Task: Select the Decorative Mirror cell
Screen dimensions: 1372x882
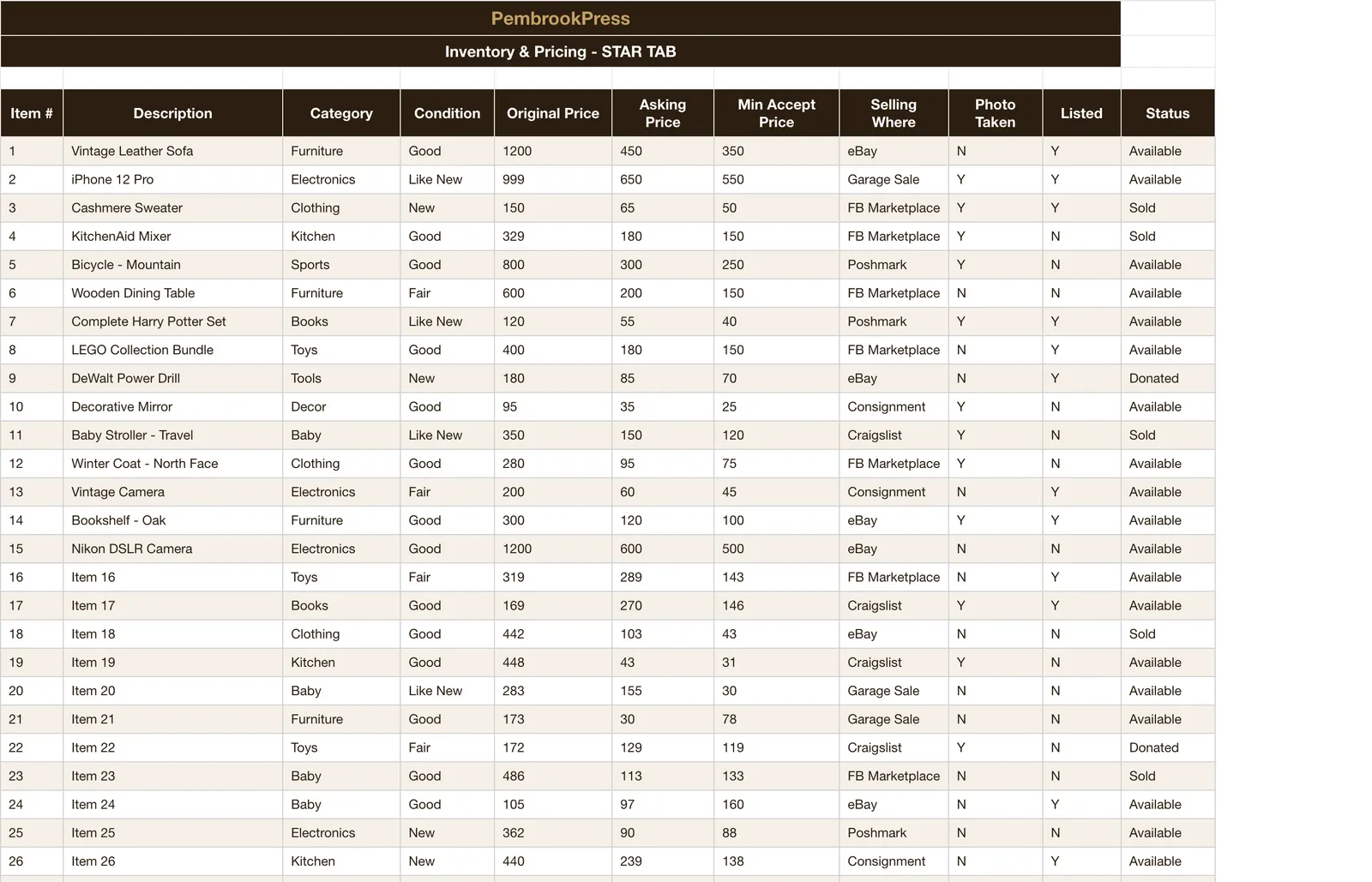Action: coord(172,406)
